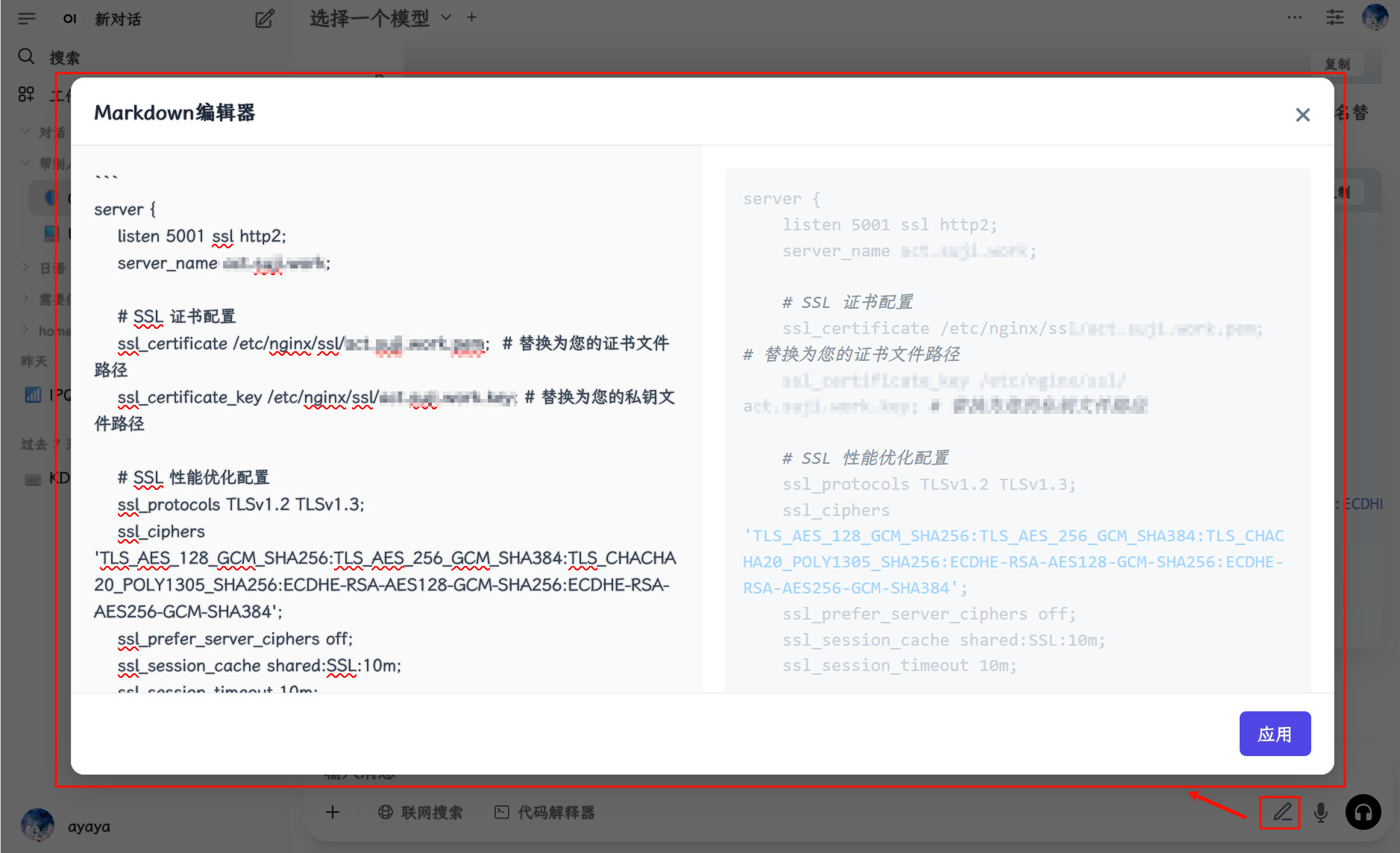Screen dimensions: 1400x853
Task: Toggle 代码解释器 code interpreter
Action: 544,812
